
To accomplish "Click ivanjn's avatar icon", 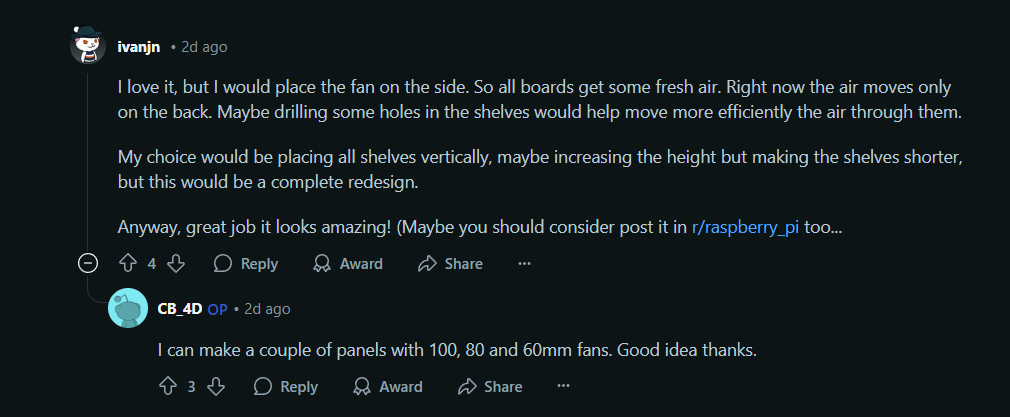I will 87,46.
